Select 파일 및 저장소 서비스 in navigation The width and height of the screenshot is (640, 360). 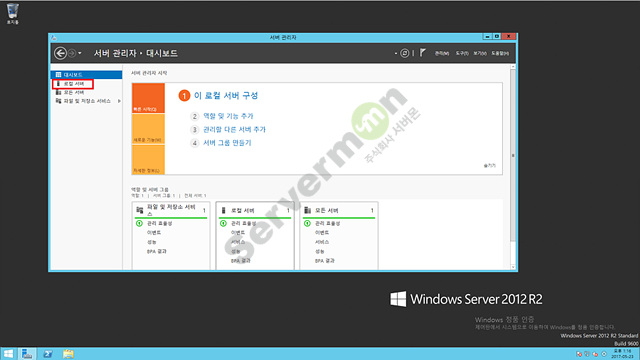(87, 101)
